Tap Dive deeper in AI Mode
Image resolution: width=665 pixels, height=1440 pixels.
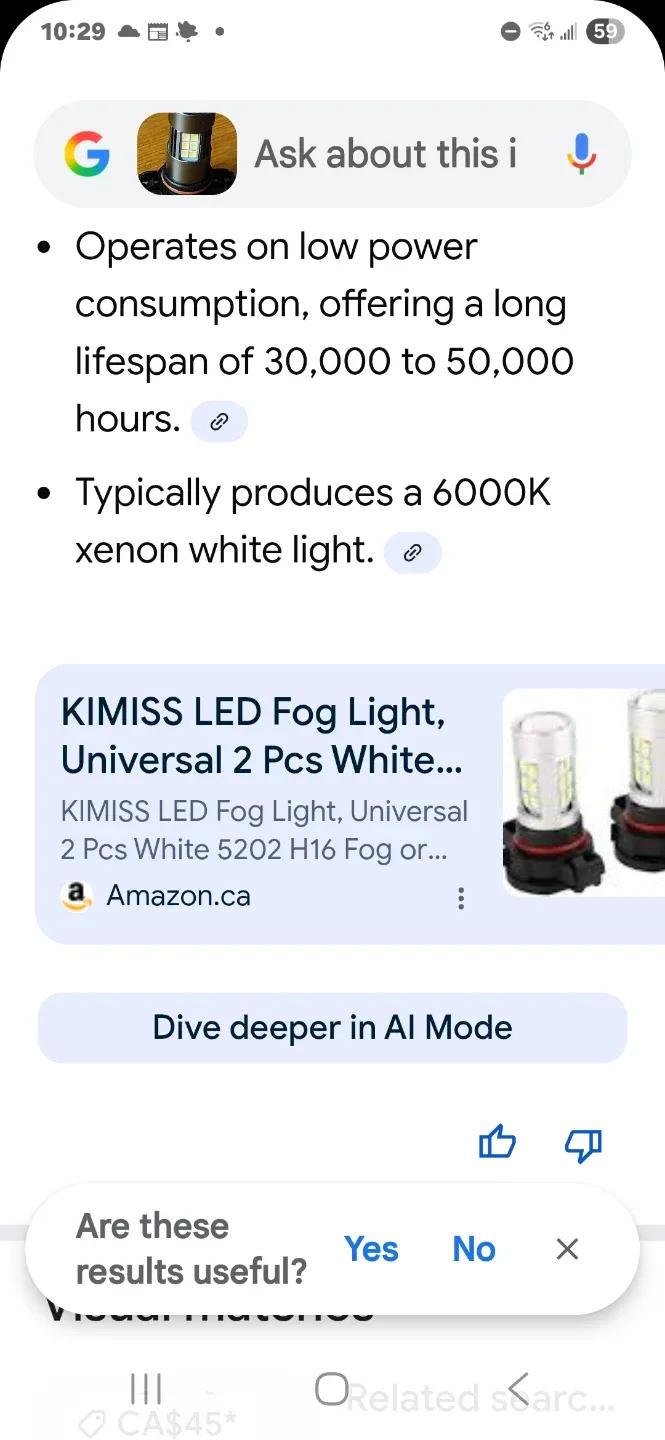[332, 1027]
